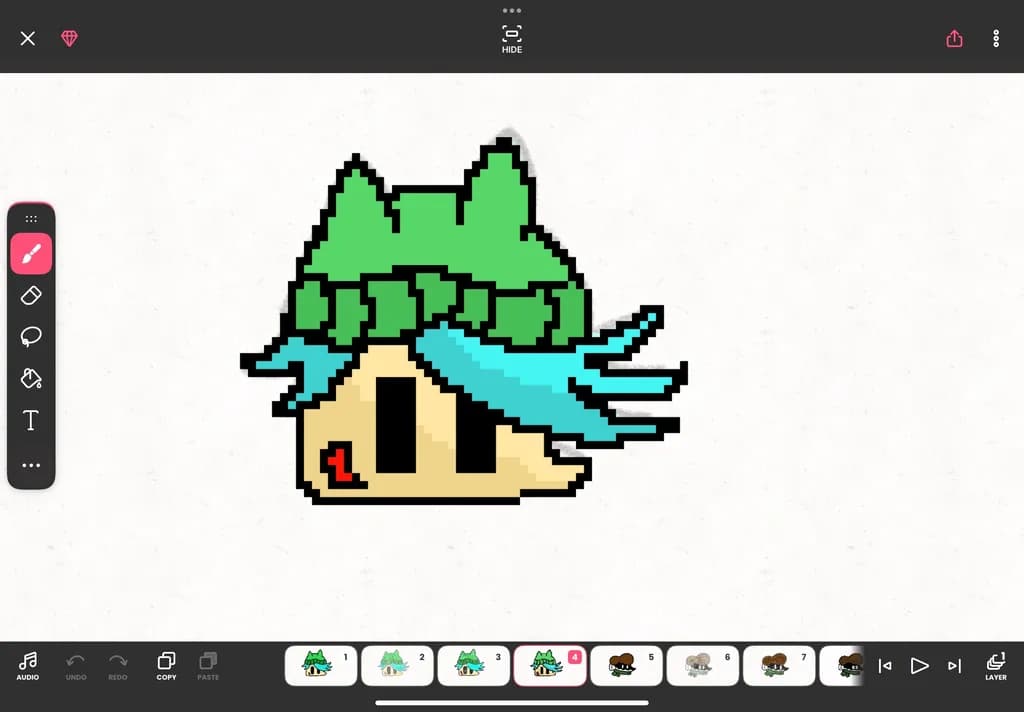Screen dimensions: 1024x712
Task: Close the editor with the X icon
Action: click(27, 39)
